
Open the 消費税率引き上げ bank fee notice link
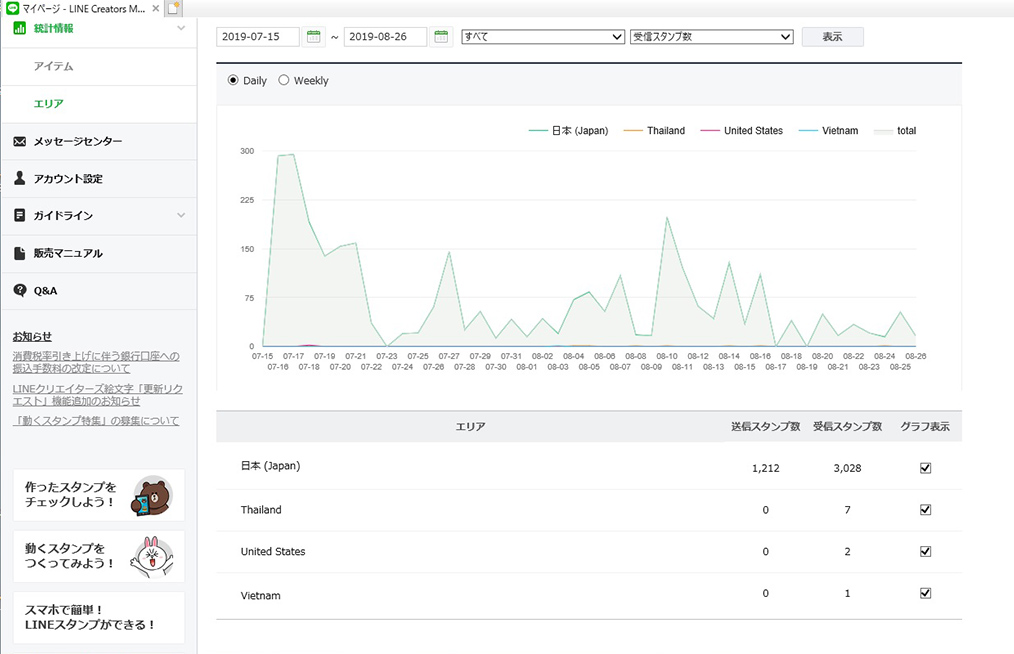[96, 362]
